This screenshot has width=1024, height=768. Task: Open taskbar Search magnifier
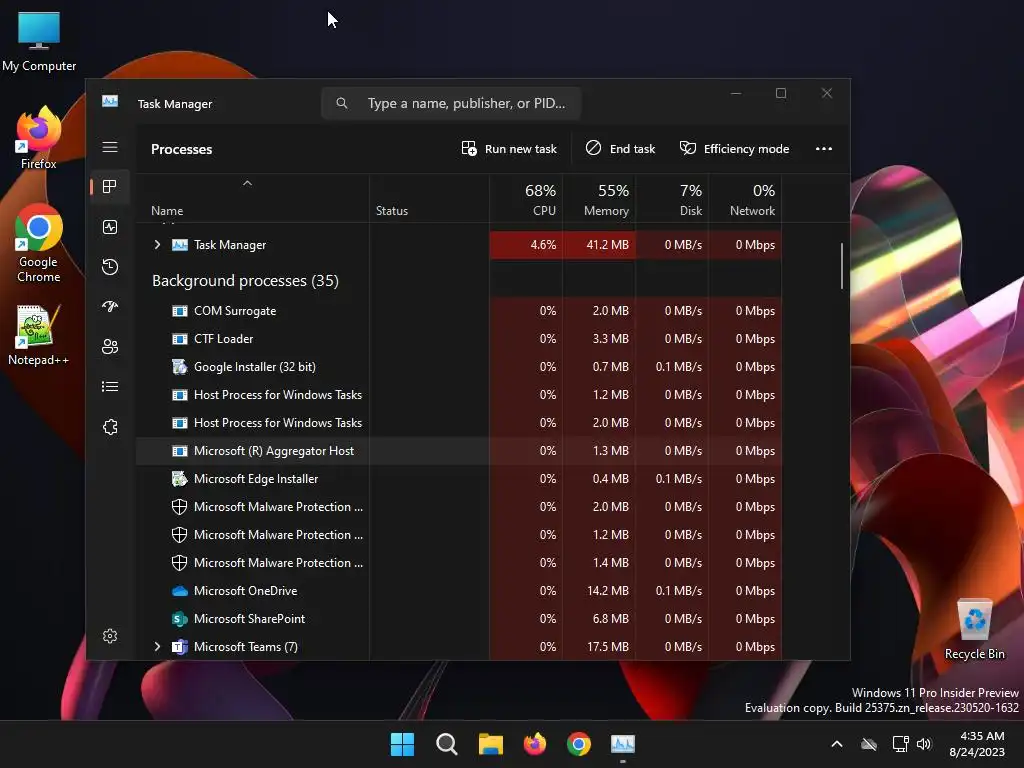(x=447, y=744)
